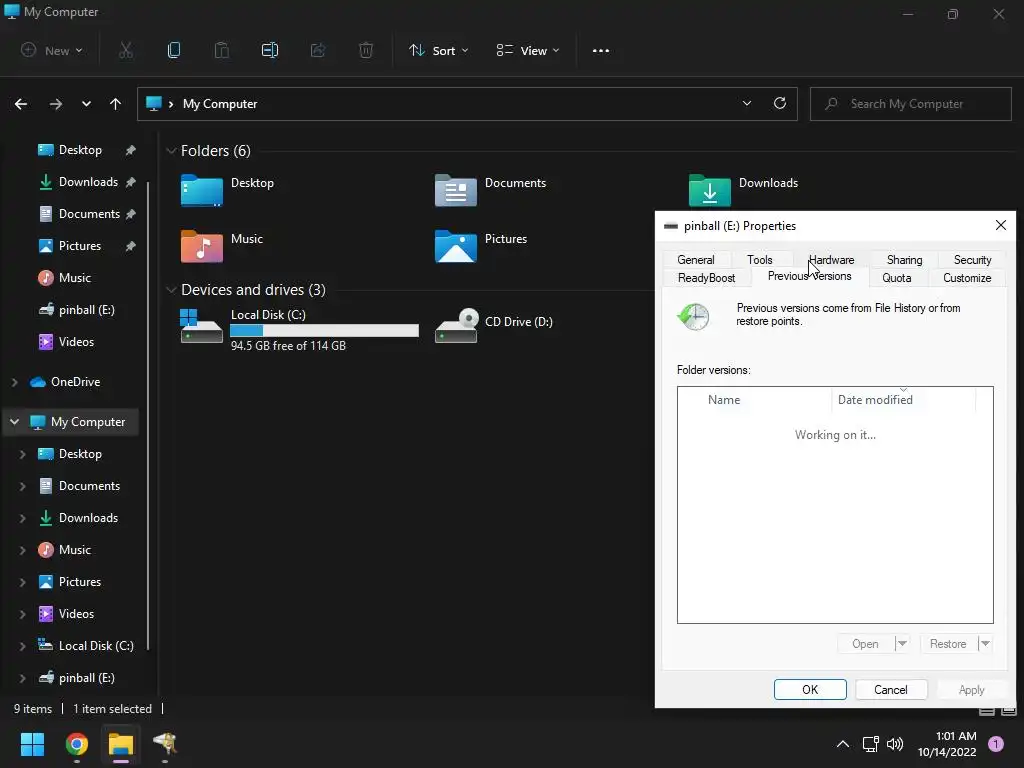Screen dimensions: 1024x768
Task: Click the Date modified column header
Action: click(x=904, y=400)
